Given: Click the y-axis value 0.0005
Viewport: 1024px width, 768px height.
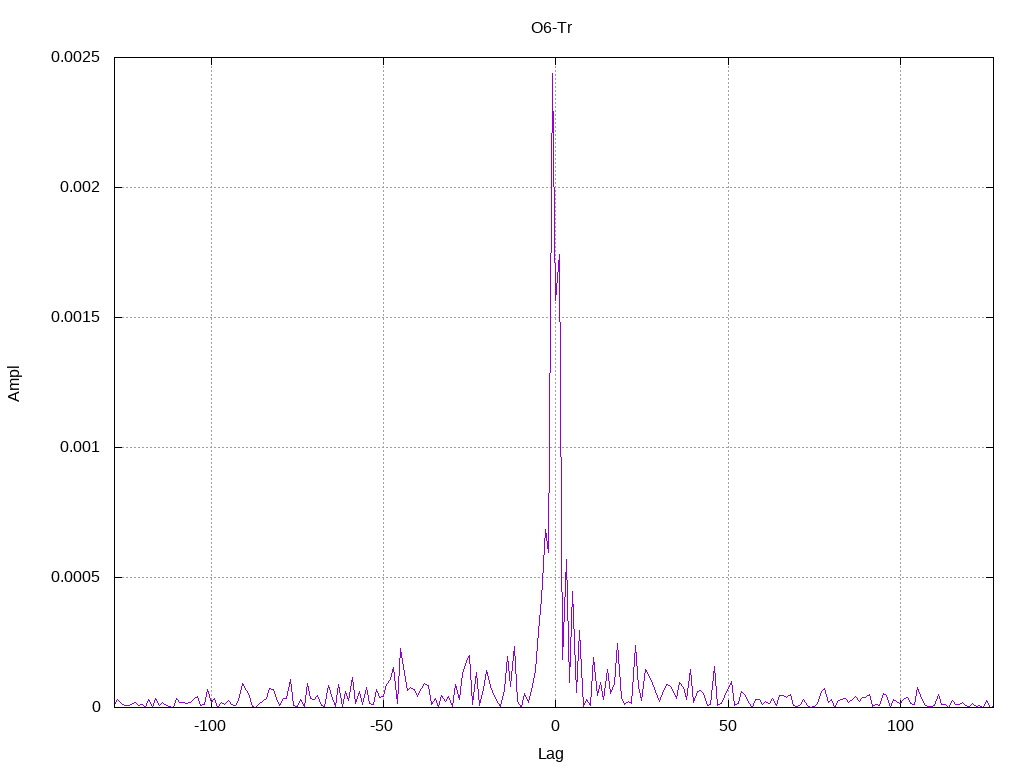Looking at the screenshot, I should (x=76, y=577).
